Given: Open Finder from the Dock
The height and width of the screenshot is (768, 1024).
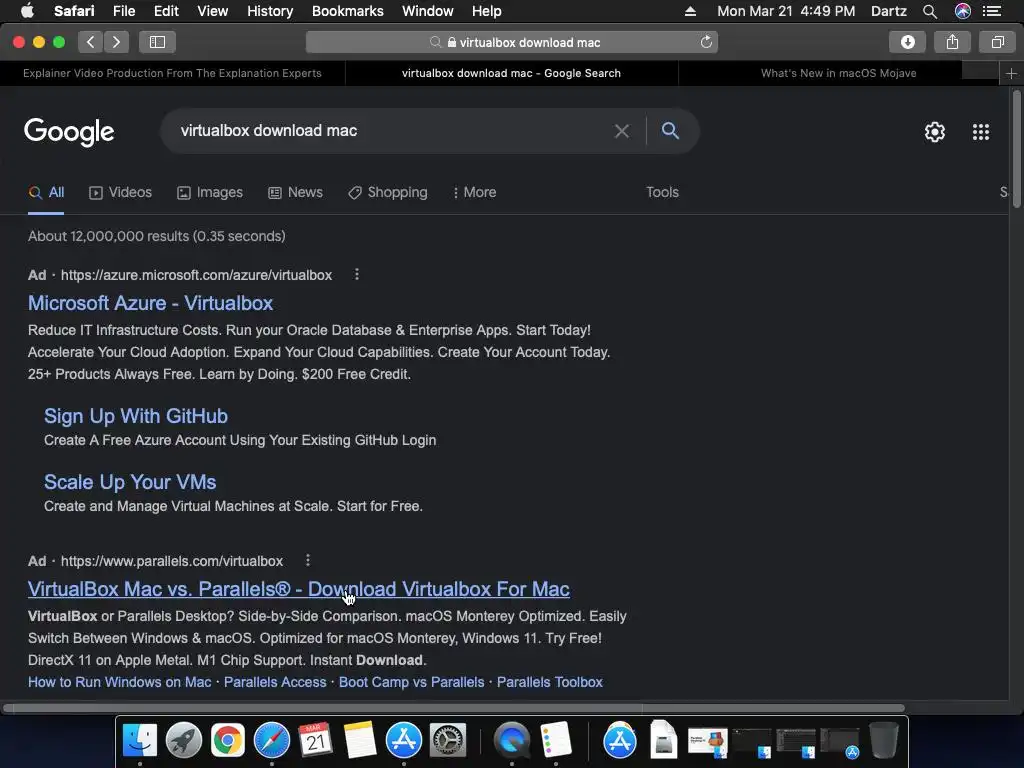Looking at the screenshot, I should click(140, 741).
